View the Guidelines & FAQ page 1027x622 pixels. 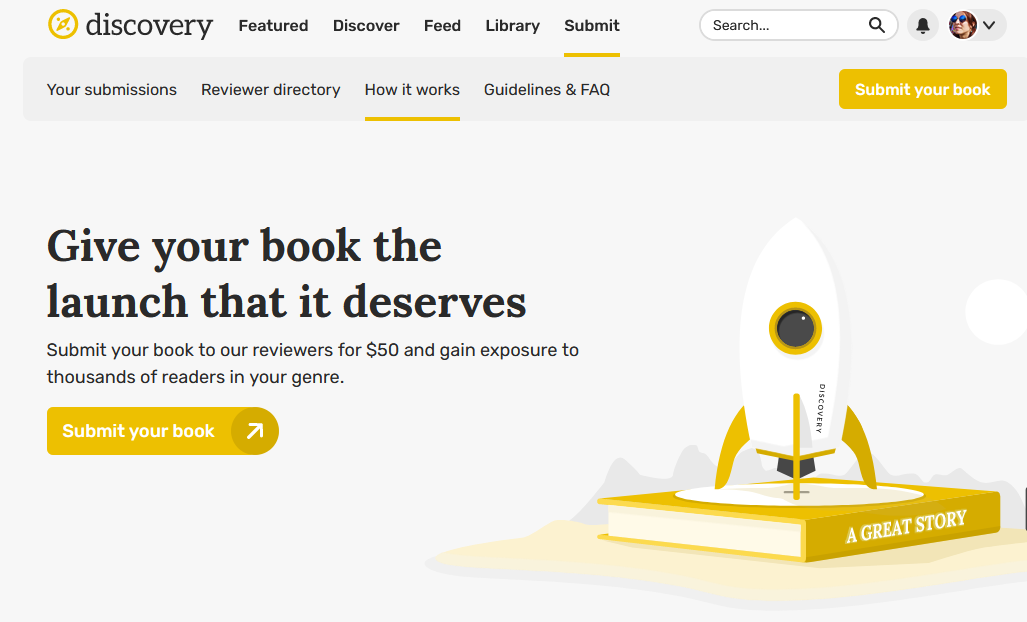pos(547,89)
